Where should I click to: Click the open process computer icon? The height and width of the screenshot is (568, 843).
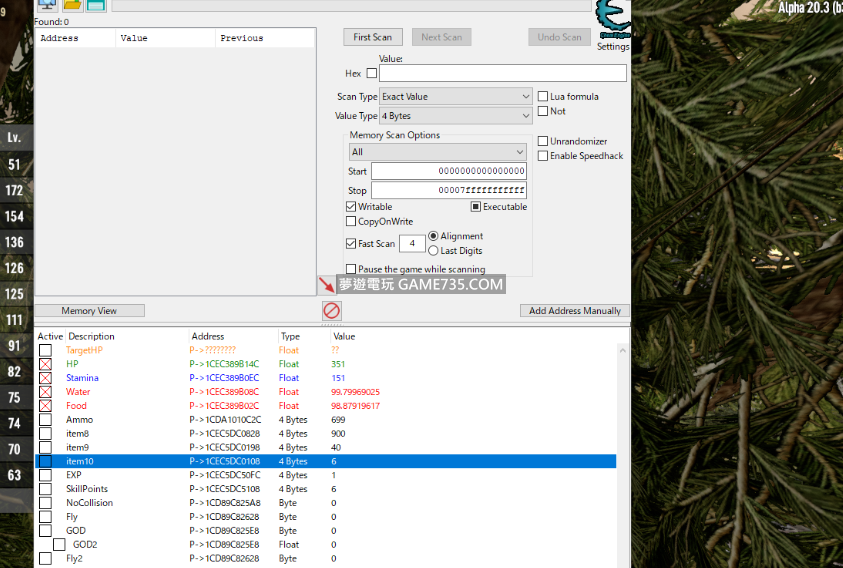pyautogui.click(x=46, y=5)
